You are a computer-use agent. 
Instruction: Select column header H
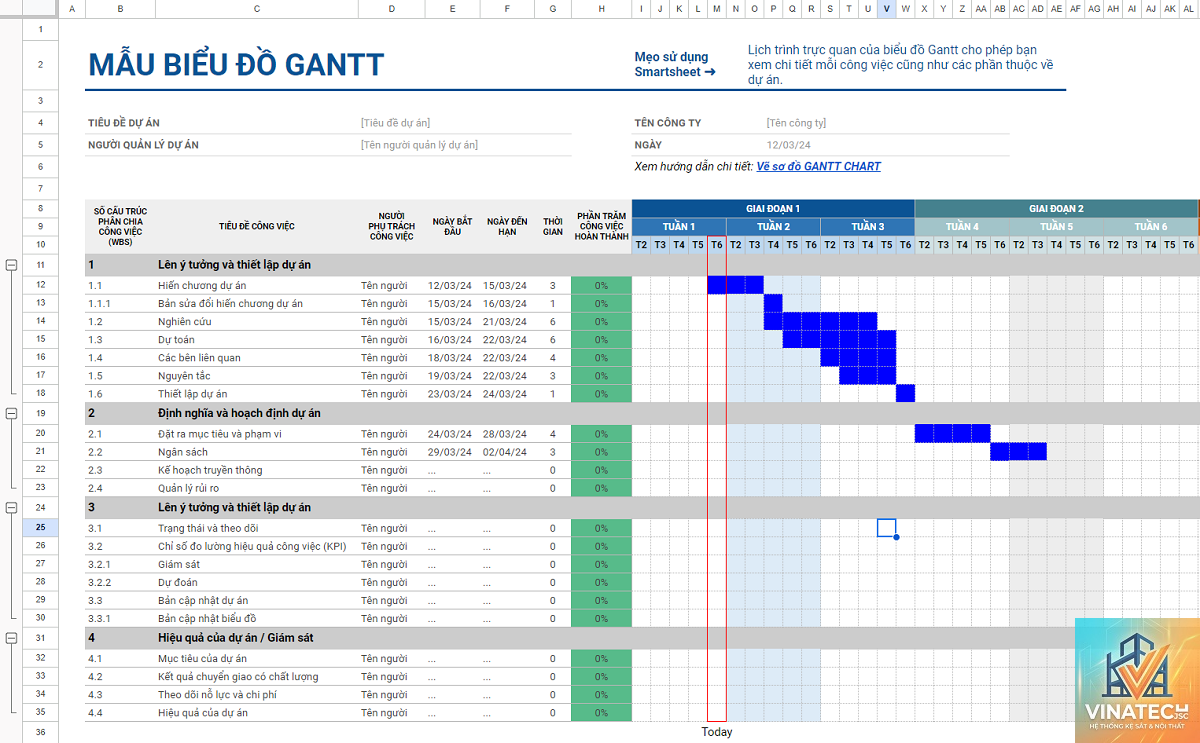[601, 9]
